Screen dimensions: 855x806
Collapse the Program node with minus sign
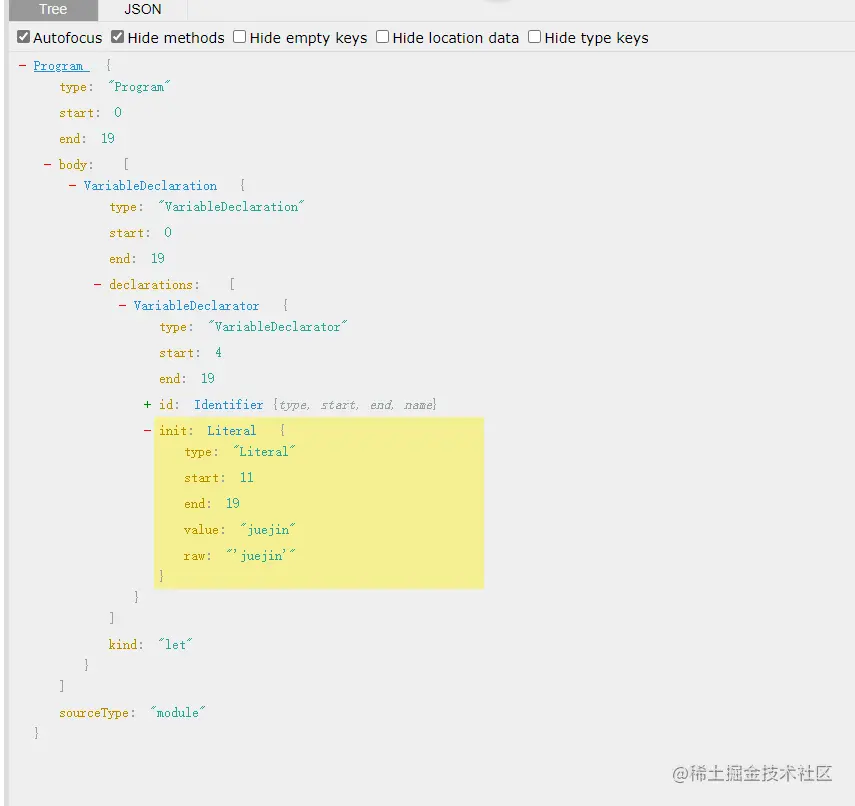point(22,65)
